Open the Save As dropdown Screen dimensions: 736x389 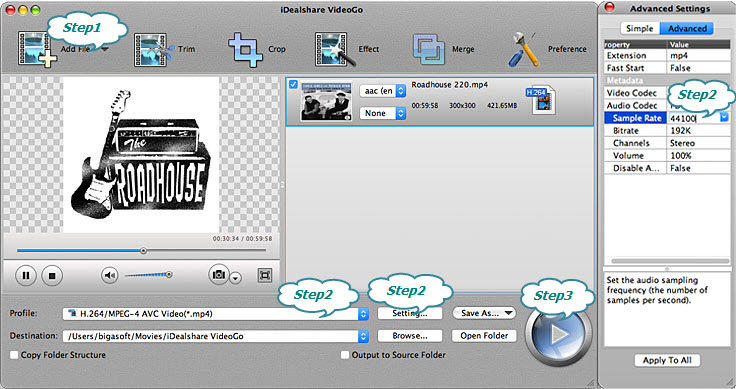click(x=484, y=313)
